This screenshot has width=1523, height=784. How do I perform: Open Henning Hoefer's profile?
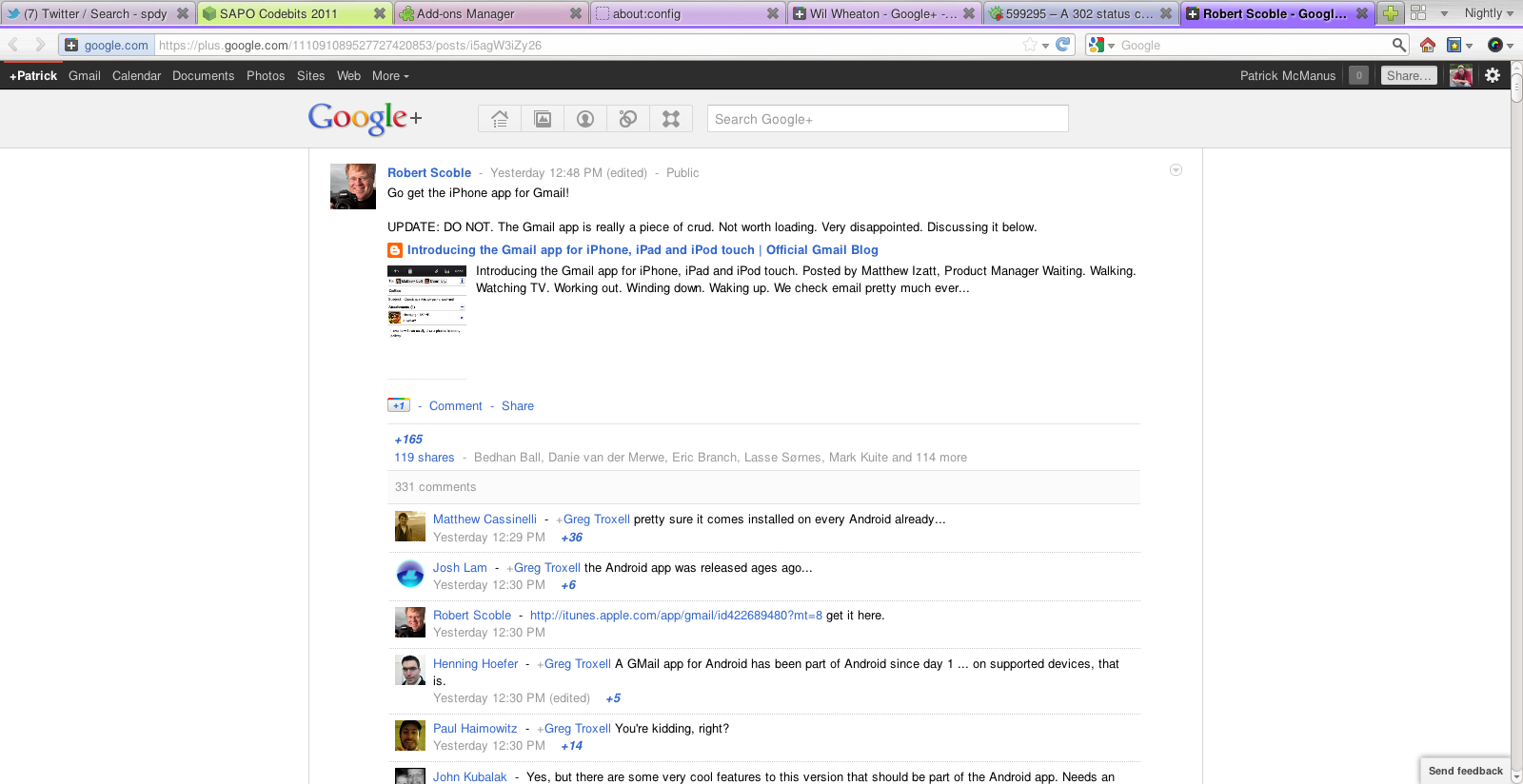[476, 664]
